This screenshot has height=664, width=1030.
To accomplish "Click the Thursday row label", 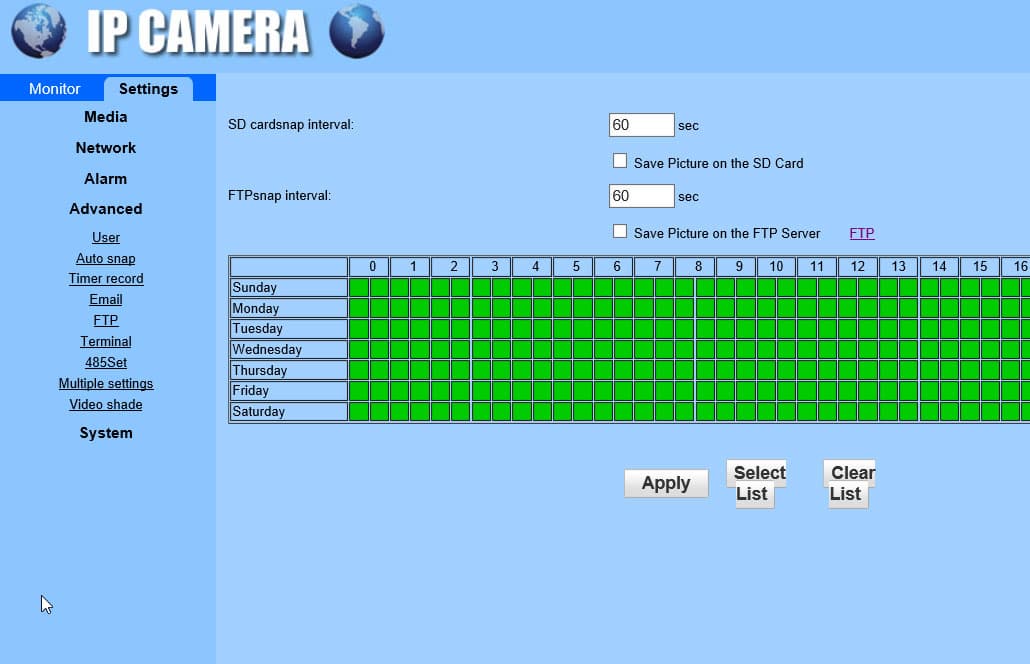I will 288,370.
